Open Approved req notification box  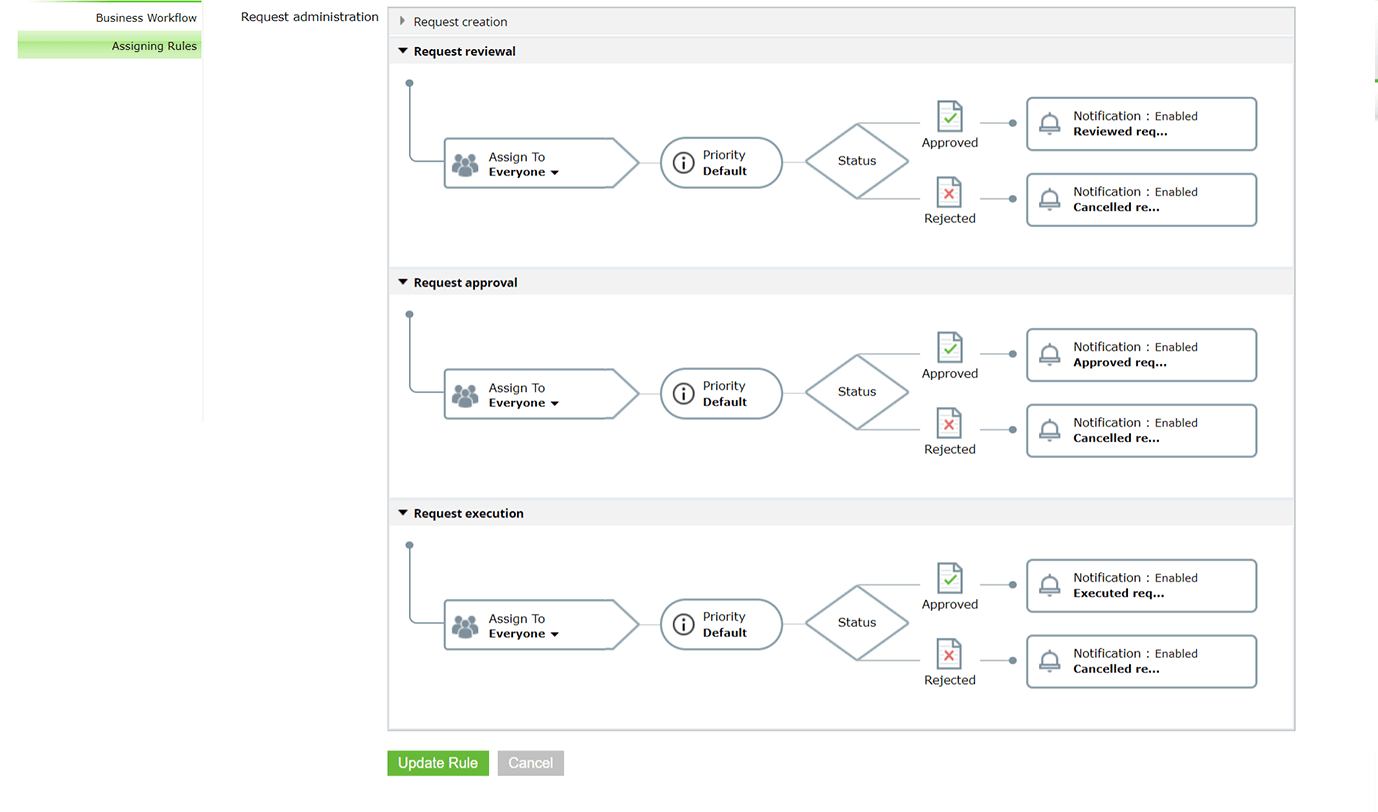coord(1141,355)
